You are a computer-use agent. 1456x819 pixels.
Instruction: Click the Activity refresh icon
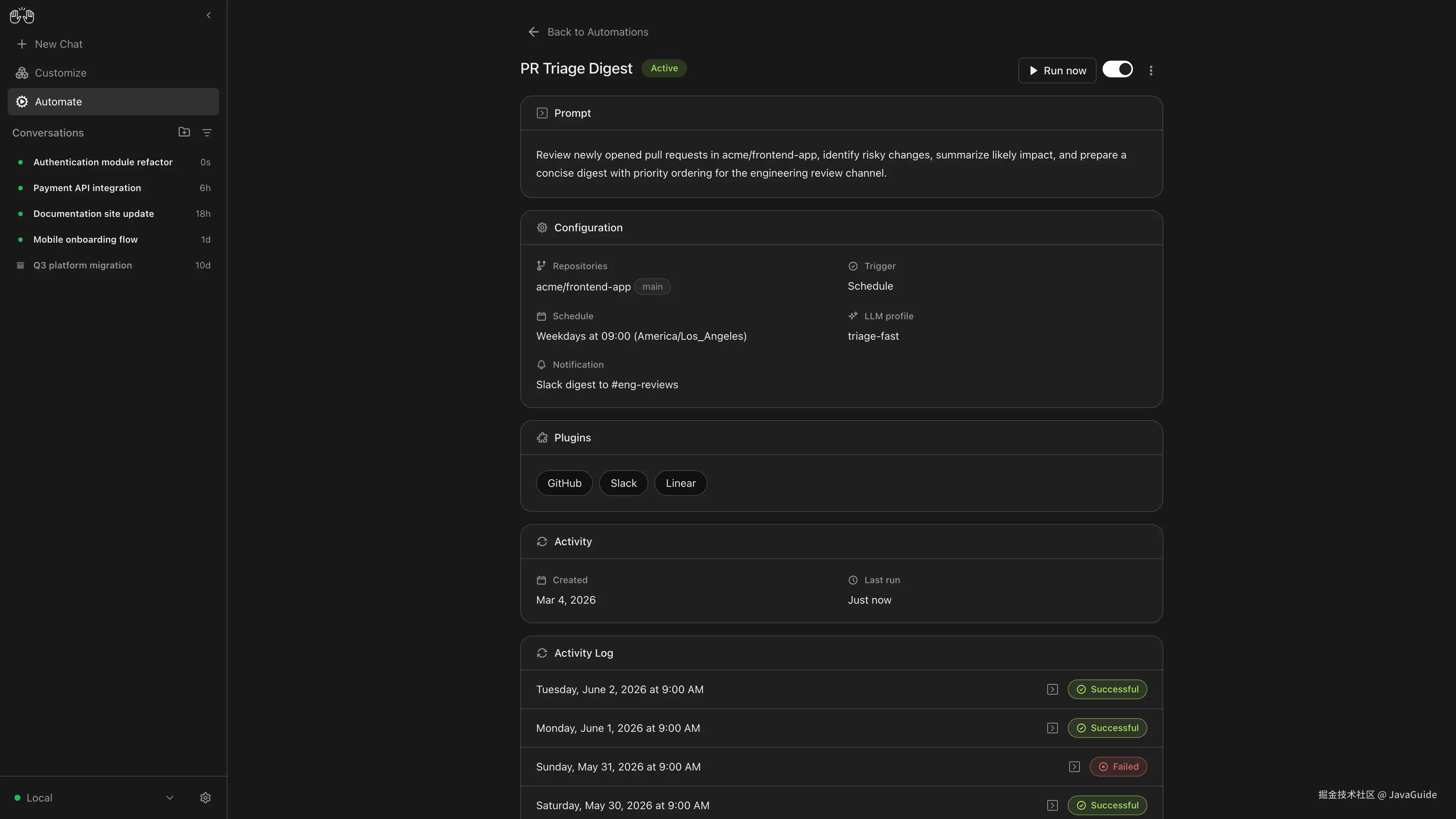[x=542, y=541]
